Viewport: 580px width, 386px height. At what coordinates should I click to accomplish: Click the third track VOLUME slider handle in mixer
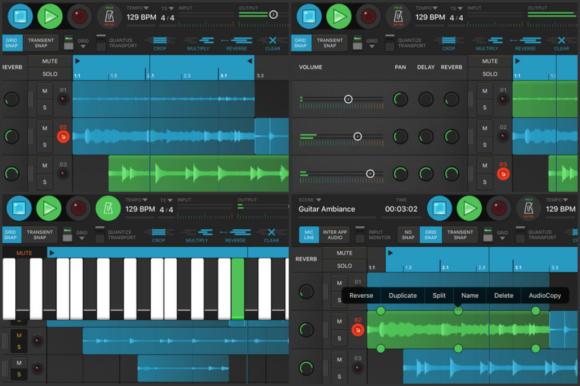(x=370, y=173)
